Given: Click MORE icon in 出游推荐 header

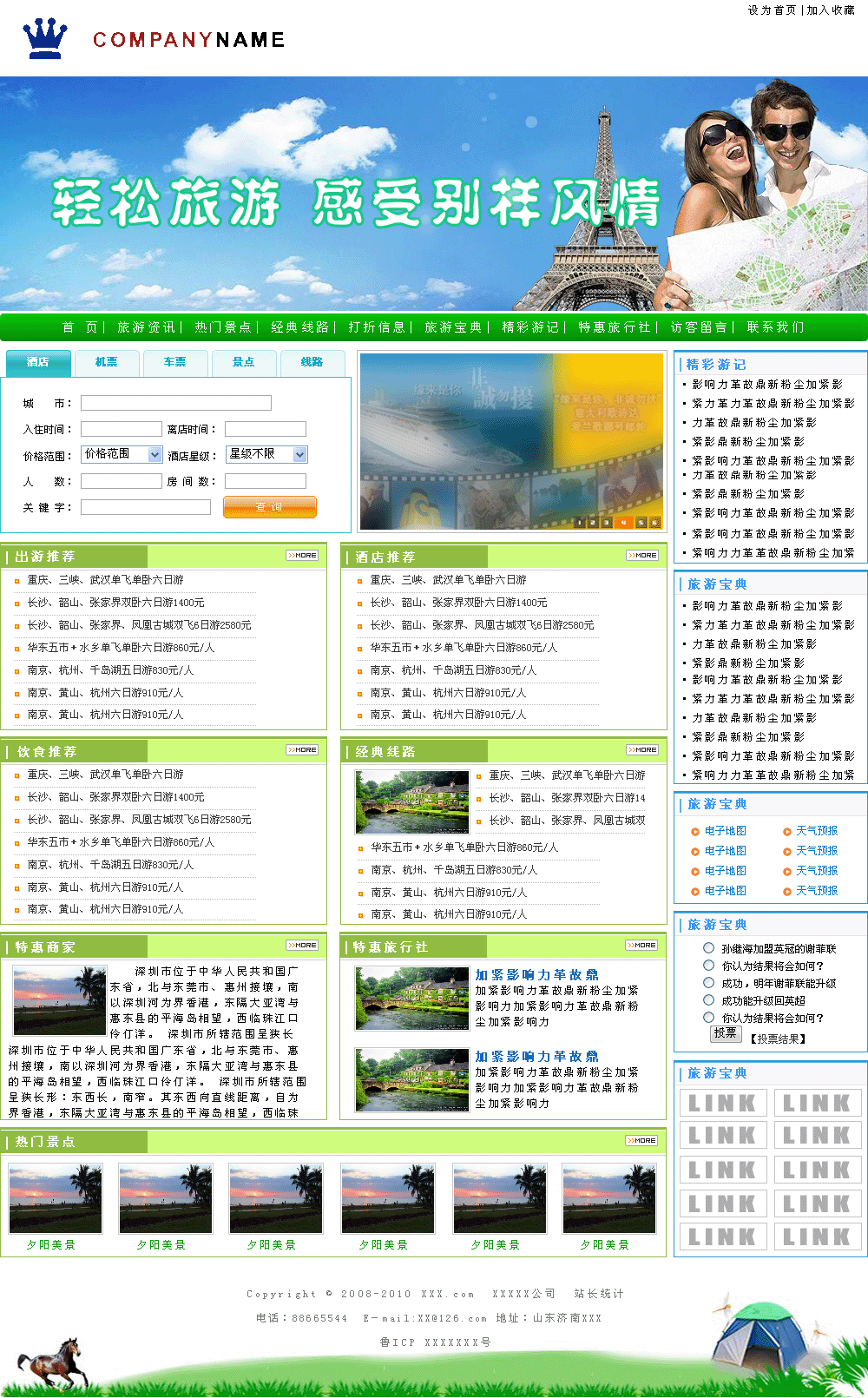Looking at the screenshot, I should 302,555.
